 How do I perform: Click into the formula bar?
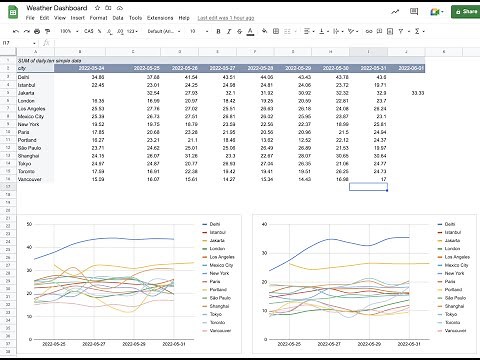pos(267,43)
